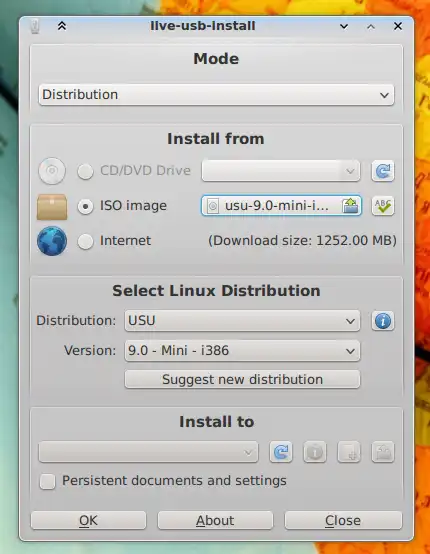Refresh the Install to device list
This screenshot has height=554, width=430.
[281, 452]
